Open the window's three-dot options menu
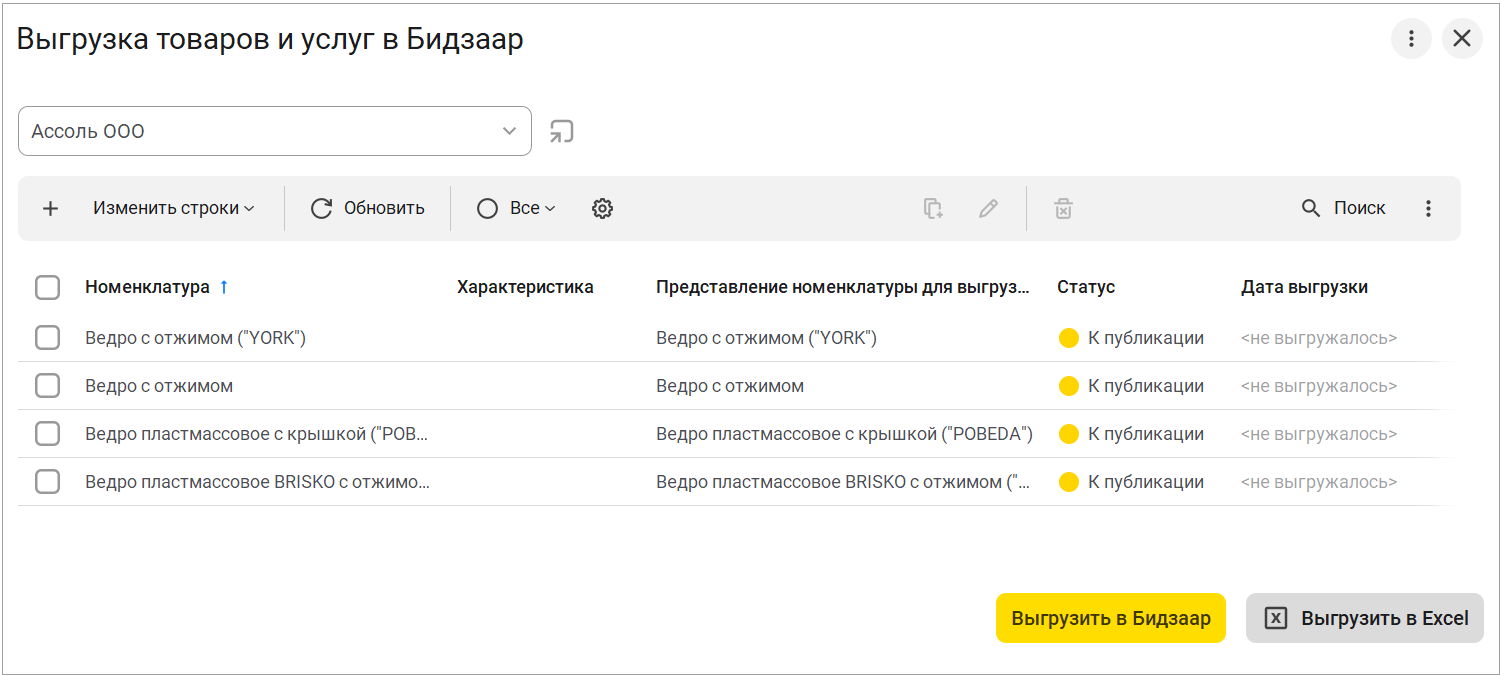The width and height of the screenshot is (1500, 675). (x=1411, y=39)
